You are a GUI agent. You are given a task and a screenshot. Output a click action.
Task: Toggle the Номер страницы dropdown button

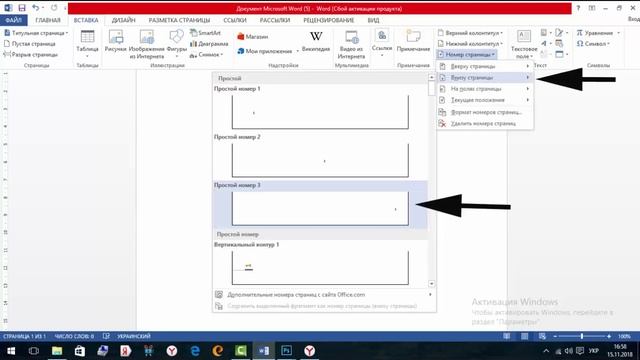(467, 54)
